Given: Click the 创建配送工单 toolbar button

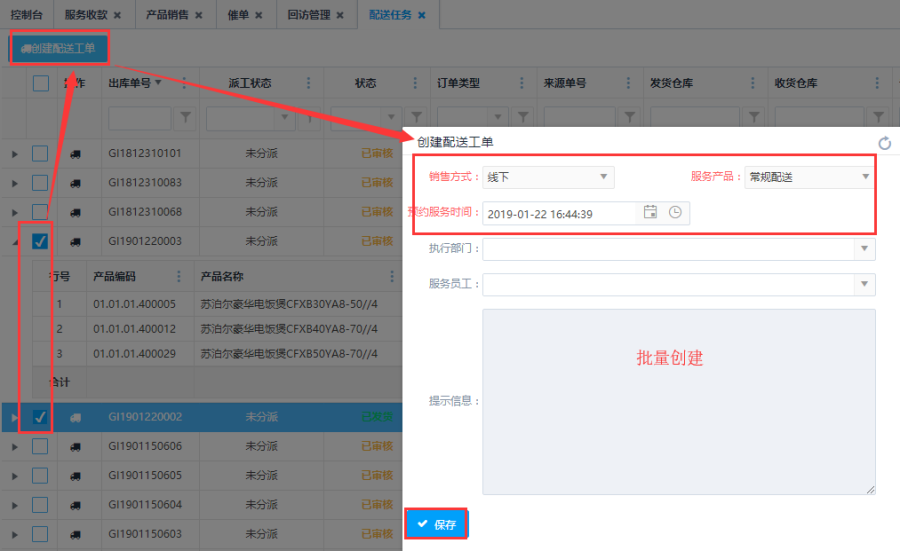Looking at the screenshot, I should (x=58, y=47).
